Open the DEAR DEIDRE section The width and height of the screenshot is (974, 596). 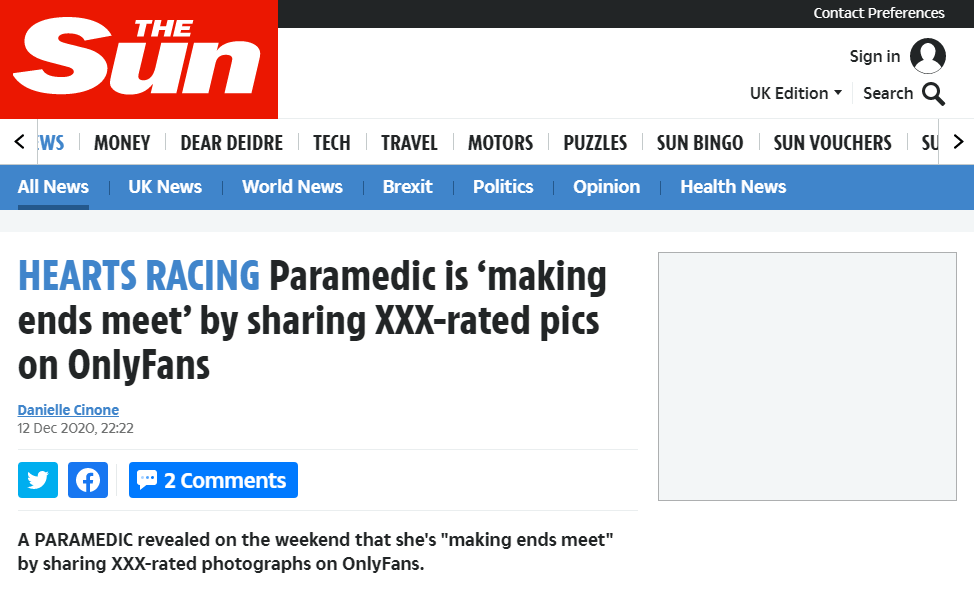point(231,142)
